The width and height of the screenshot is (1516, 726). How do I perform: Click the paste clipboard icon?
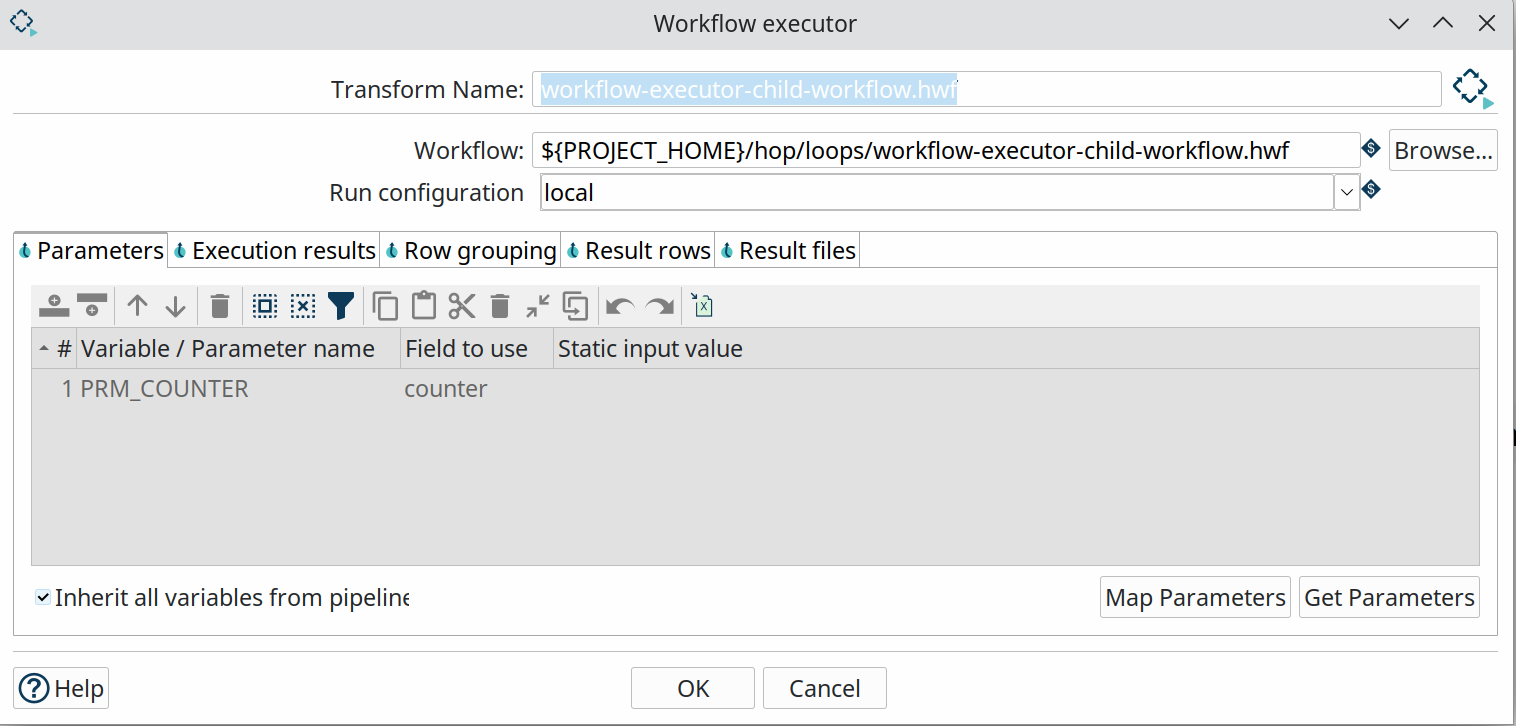tap(424, 306)
